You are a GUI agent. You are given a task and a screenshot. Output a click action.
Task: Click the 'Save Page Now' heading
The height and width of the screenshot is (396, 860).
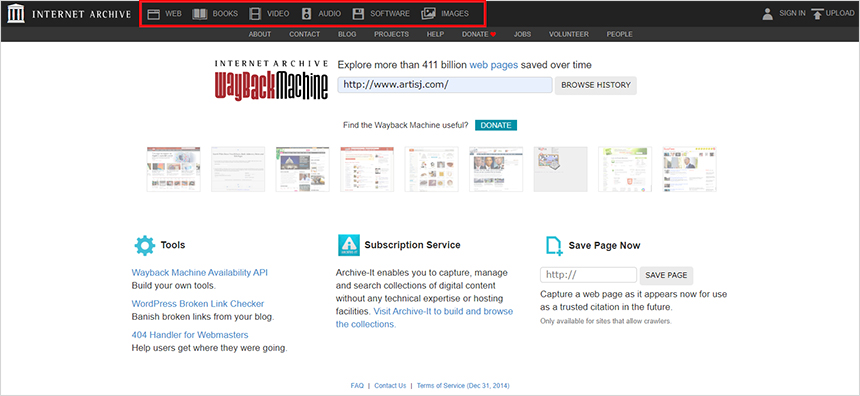pos(604,245)
